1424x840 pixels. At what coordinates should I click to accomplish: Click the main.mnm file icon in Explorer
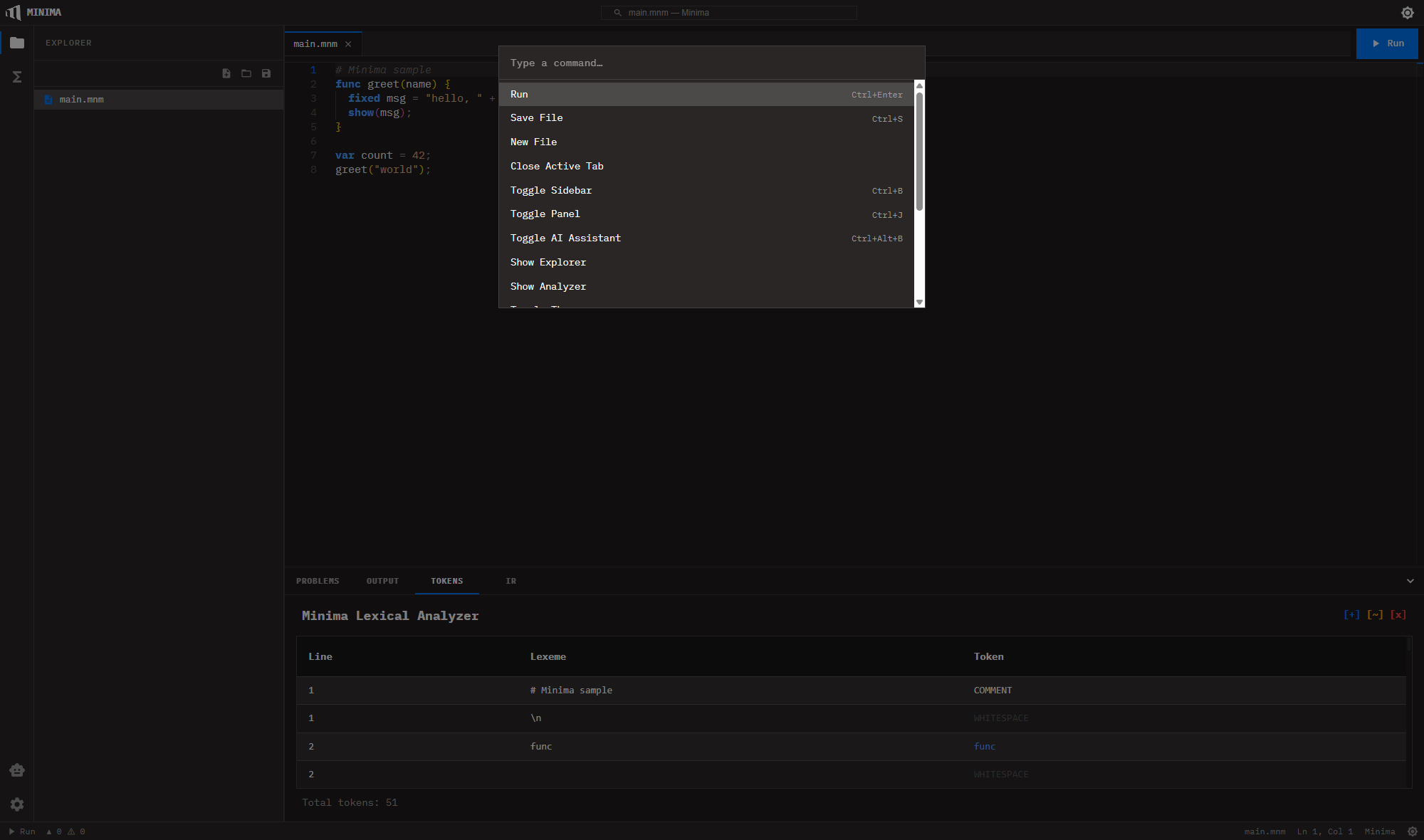point(48,100)
